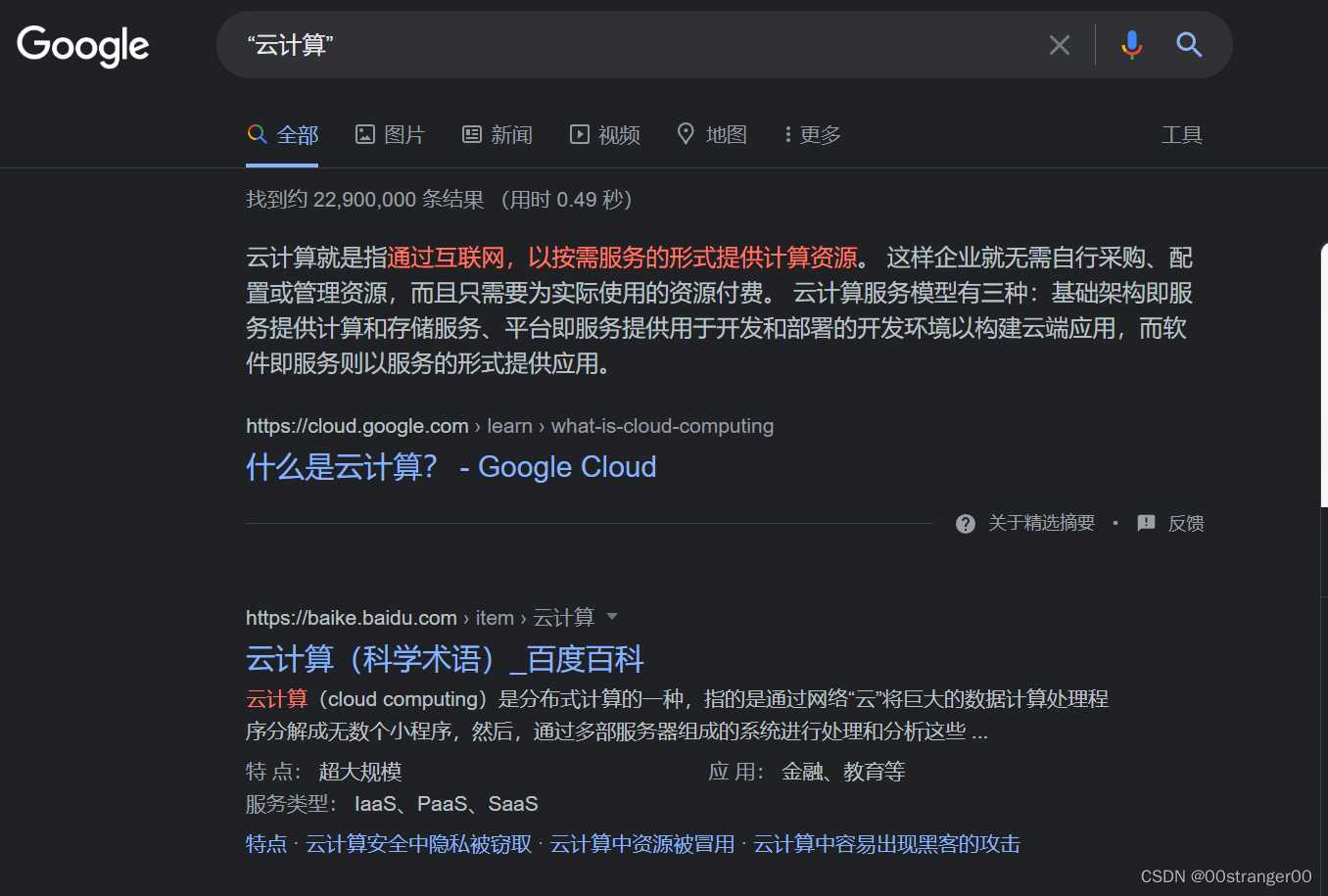Click highlighted snippet text 通过互联网，以按需服务的形式提供计算资源
The height and width of the screenshot is (896, 1328).
623,258
